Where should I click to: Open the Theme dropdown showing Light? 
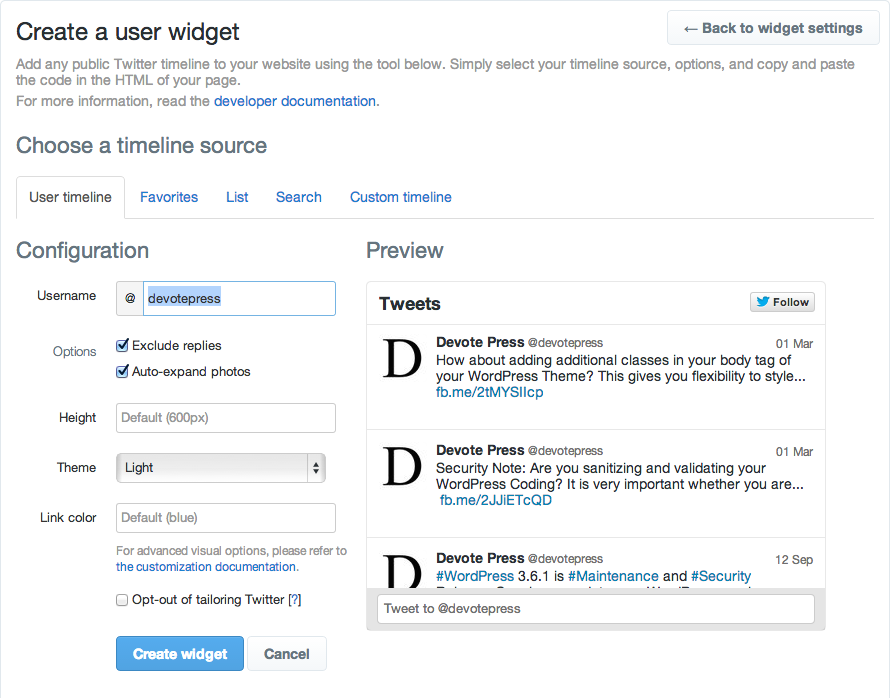(221, 468)
